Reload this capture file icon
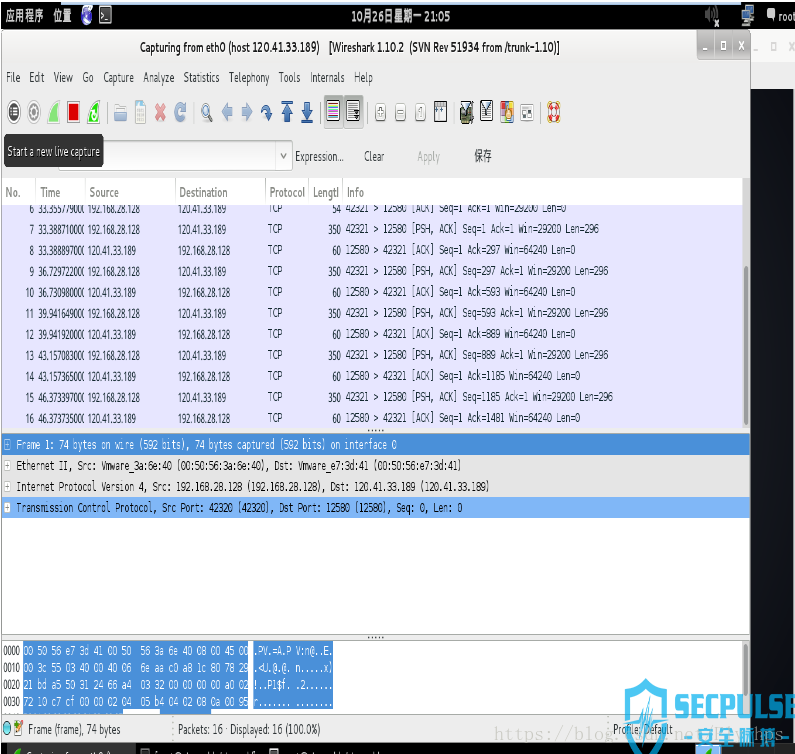 [x=180, y=112]
